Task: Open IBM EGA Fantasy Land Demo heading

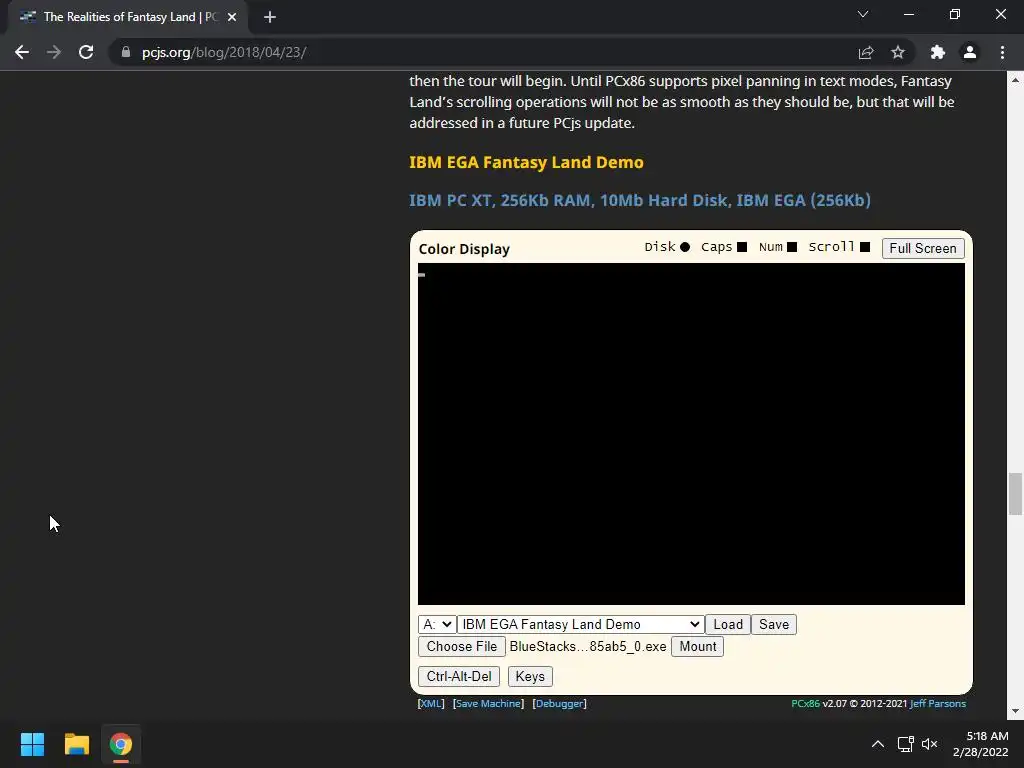Action: [x=526, y=162]
